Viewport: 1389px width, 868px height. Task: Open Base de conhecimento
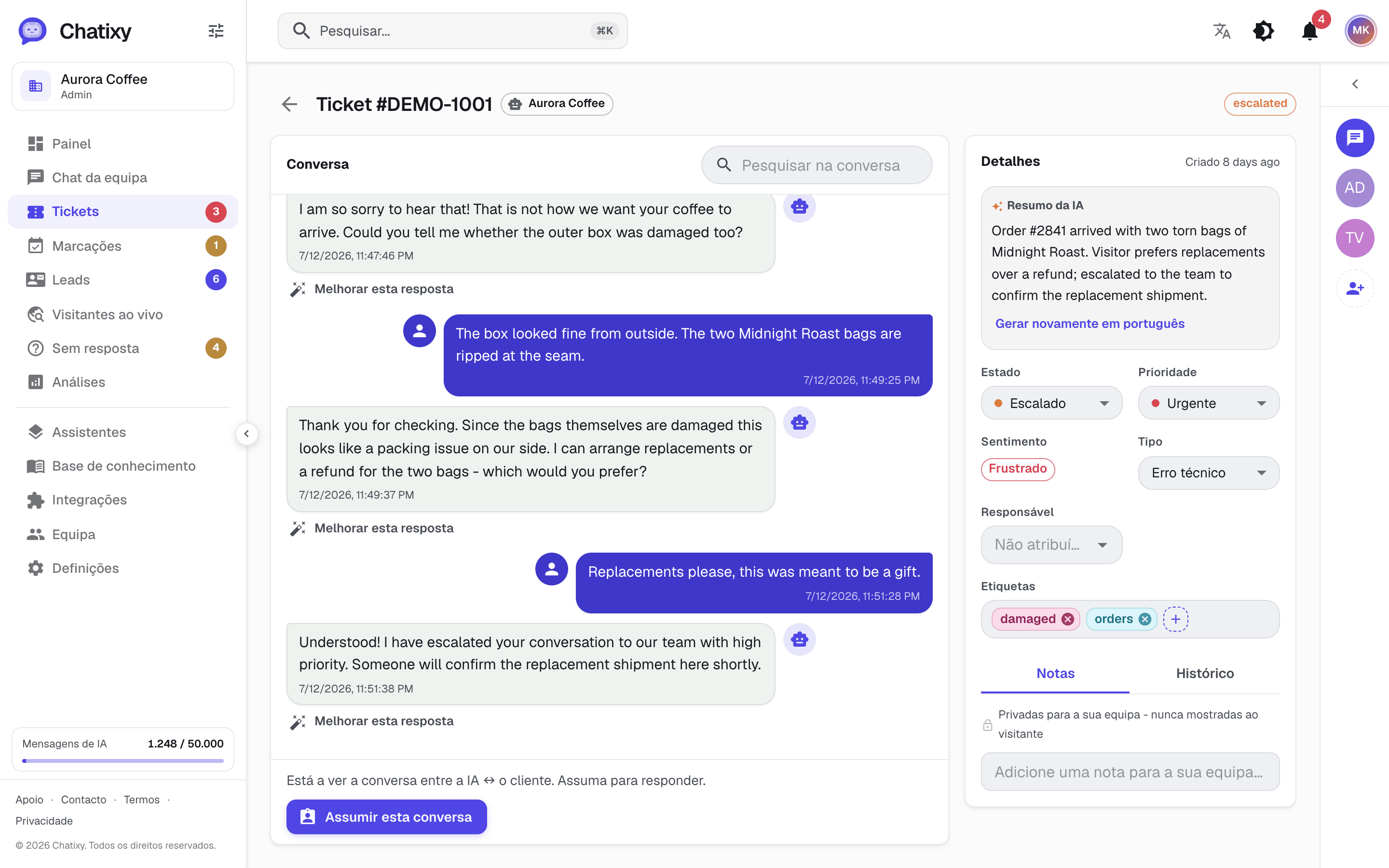pos(123,465)
